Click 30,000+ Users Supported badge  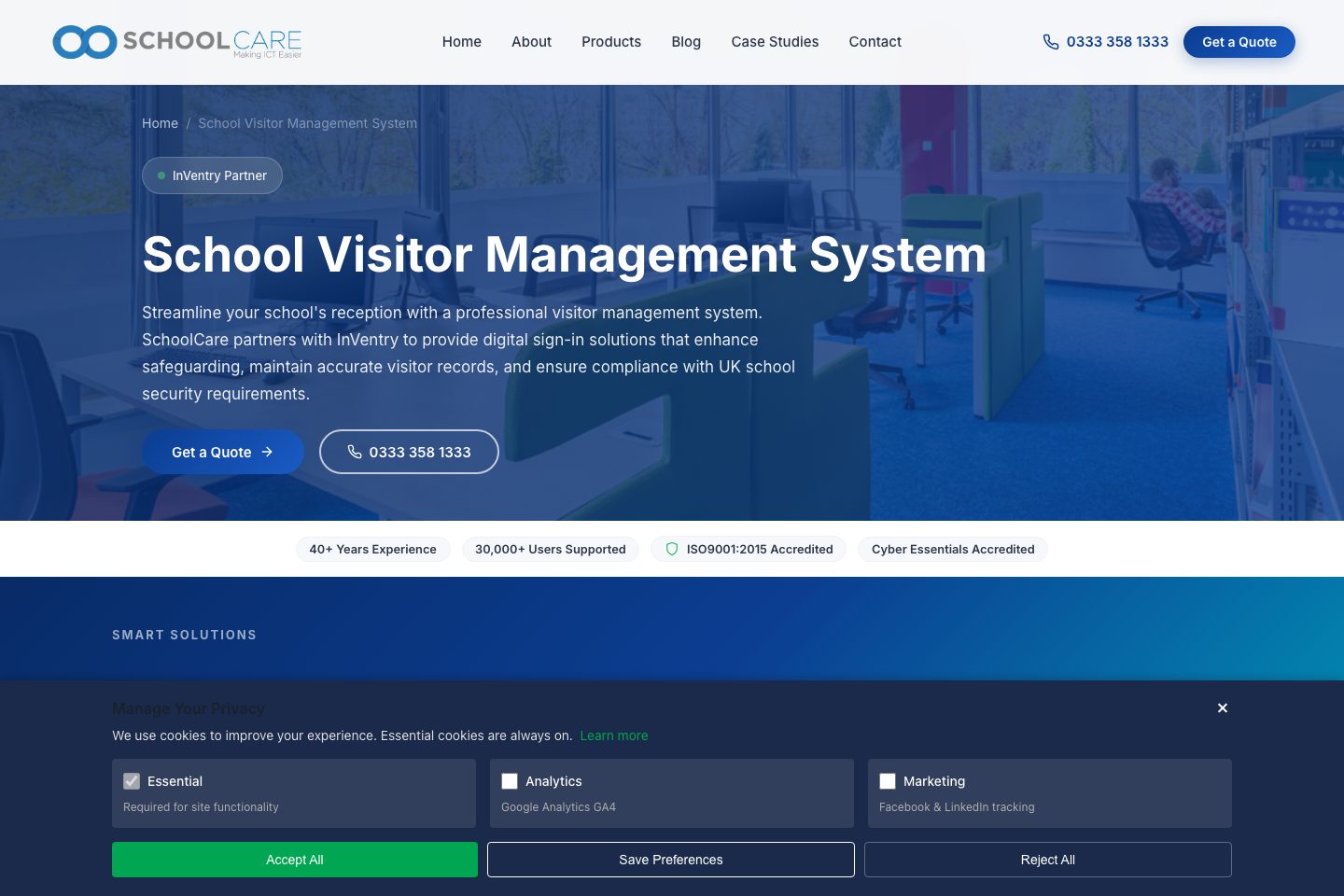(x=551, y=549)
